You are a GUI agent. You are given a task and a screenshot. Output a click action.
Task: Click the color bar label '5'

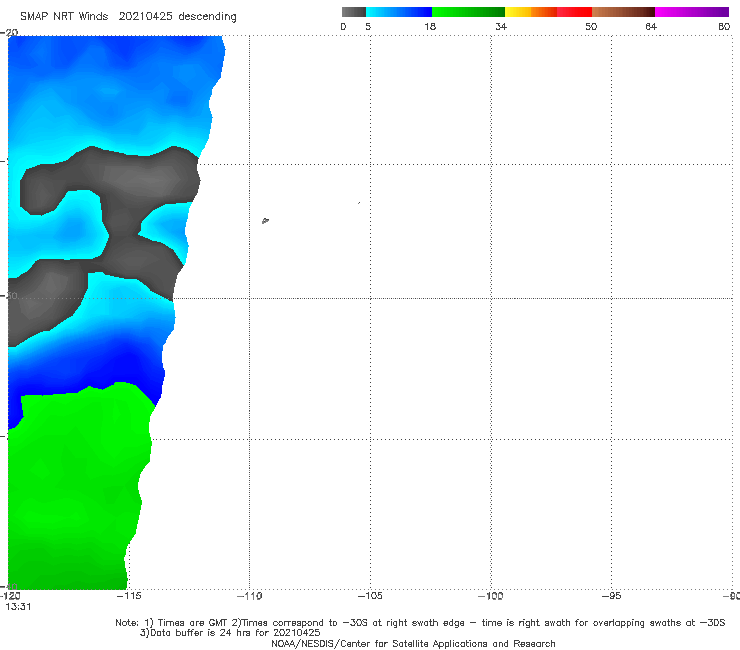[368, 27]
